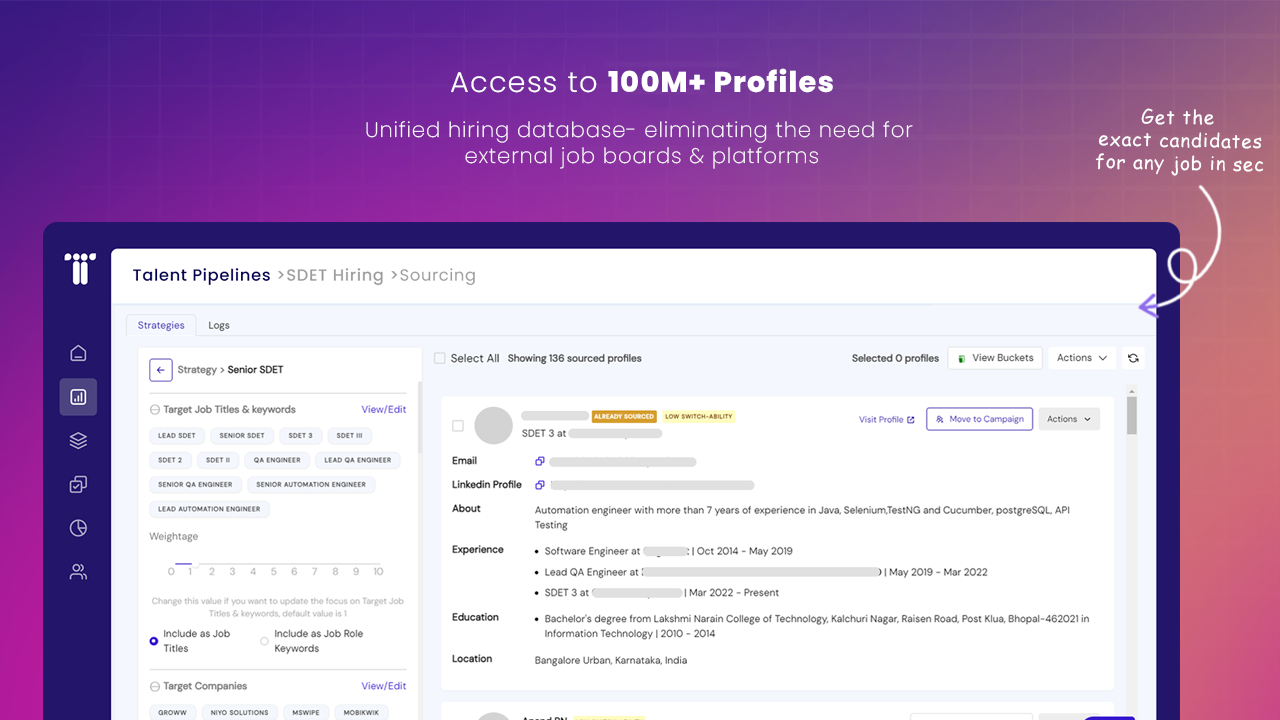Click the LEAD SDET tag
1280x720 pixels.
click(177, 436)
